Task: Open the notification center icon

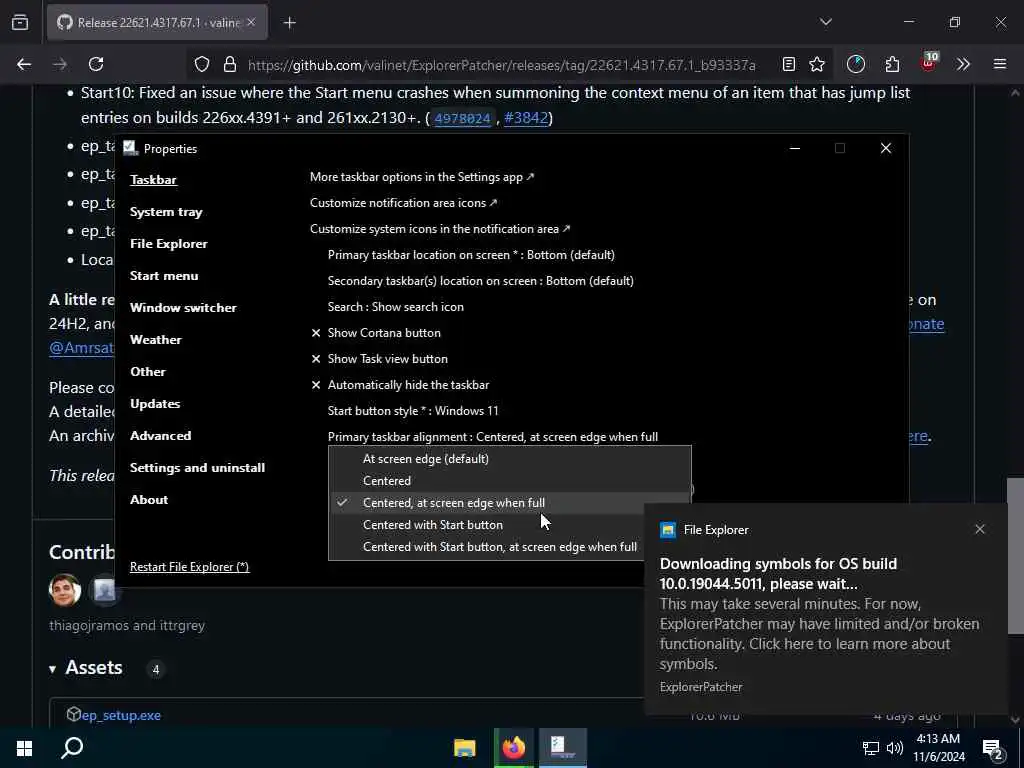Action: [x=993, y=749]
